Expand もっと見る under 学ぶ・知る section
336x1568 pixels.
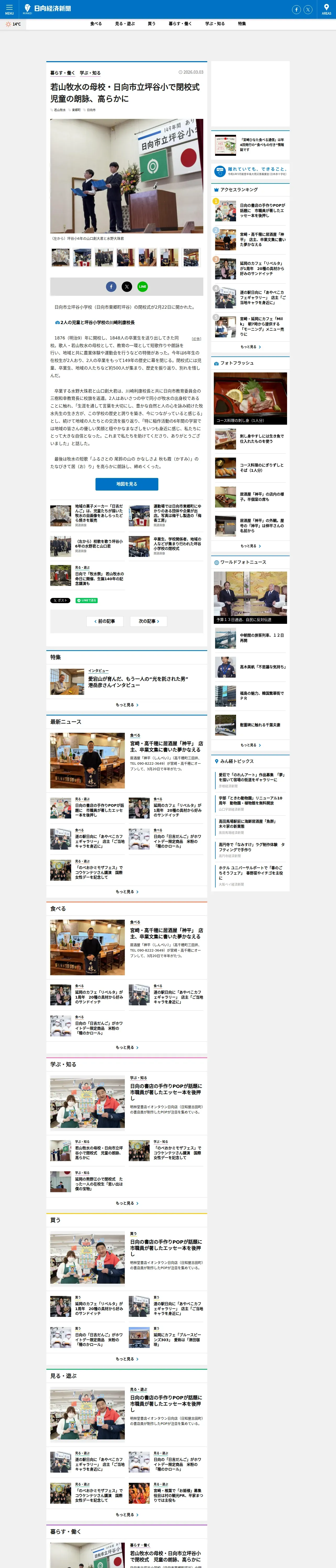pos(127,1203)
